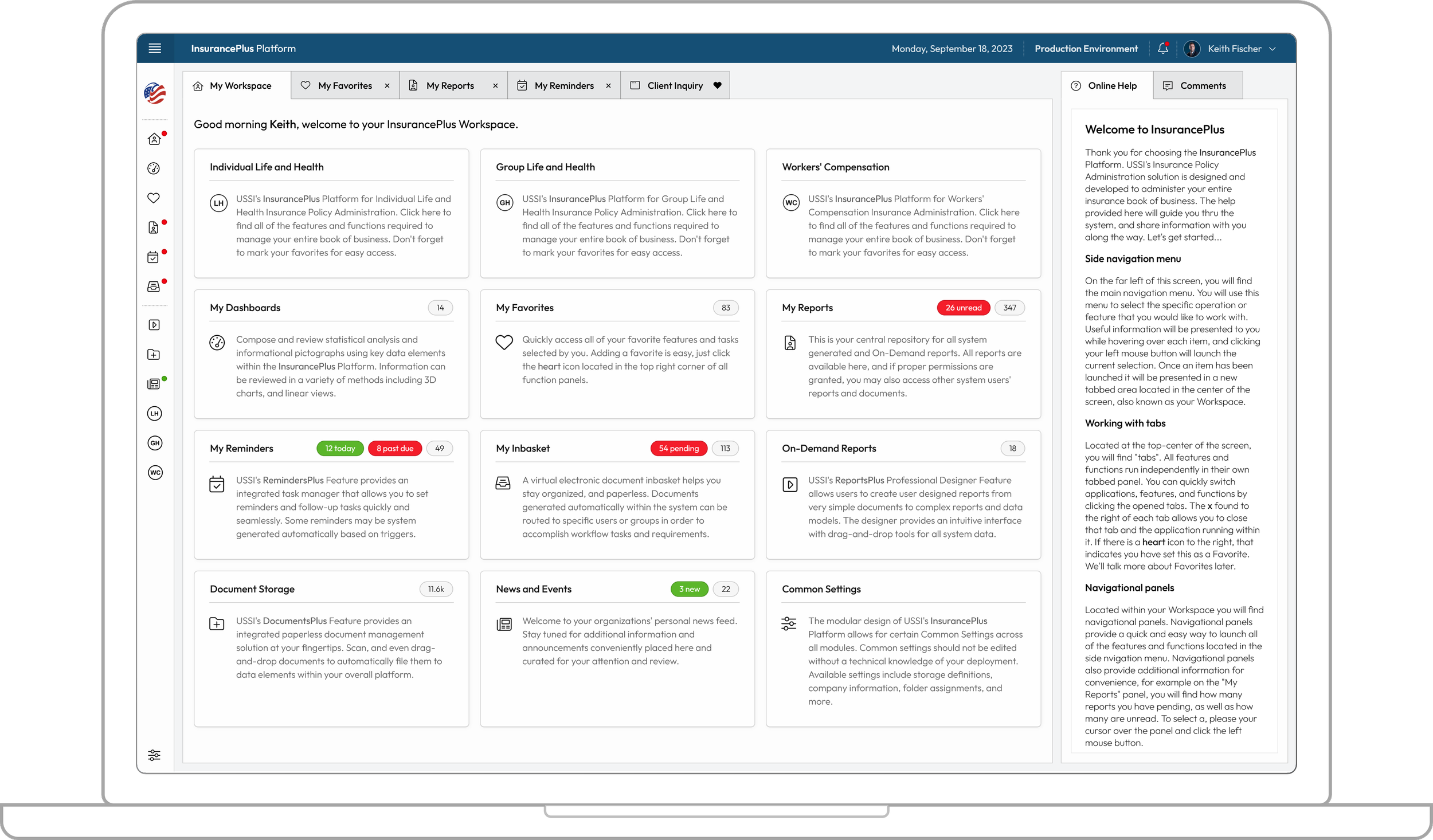Open the LH Individual Life and Health icon
Viewport: 1433px width, 840px height.
click(x=154, y=414)
